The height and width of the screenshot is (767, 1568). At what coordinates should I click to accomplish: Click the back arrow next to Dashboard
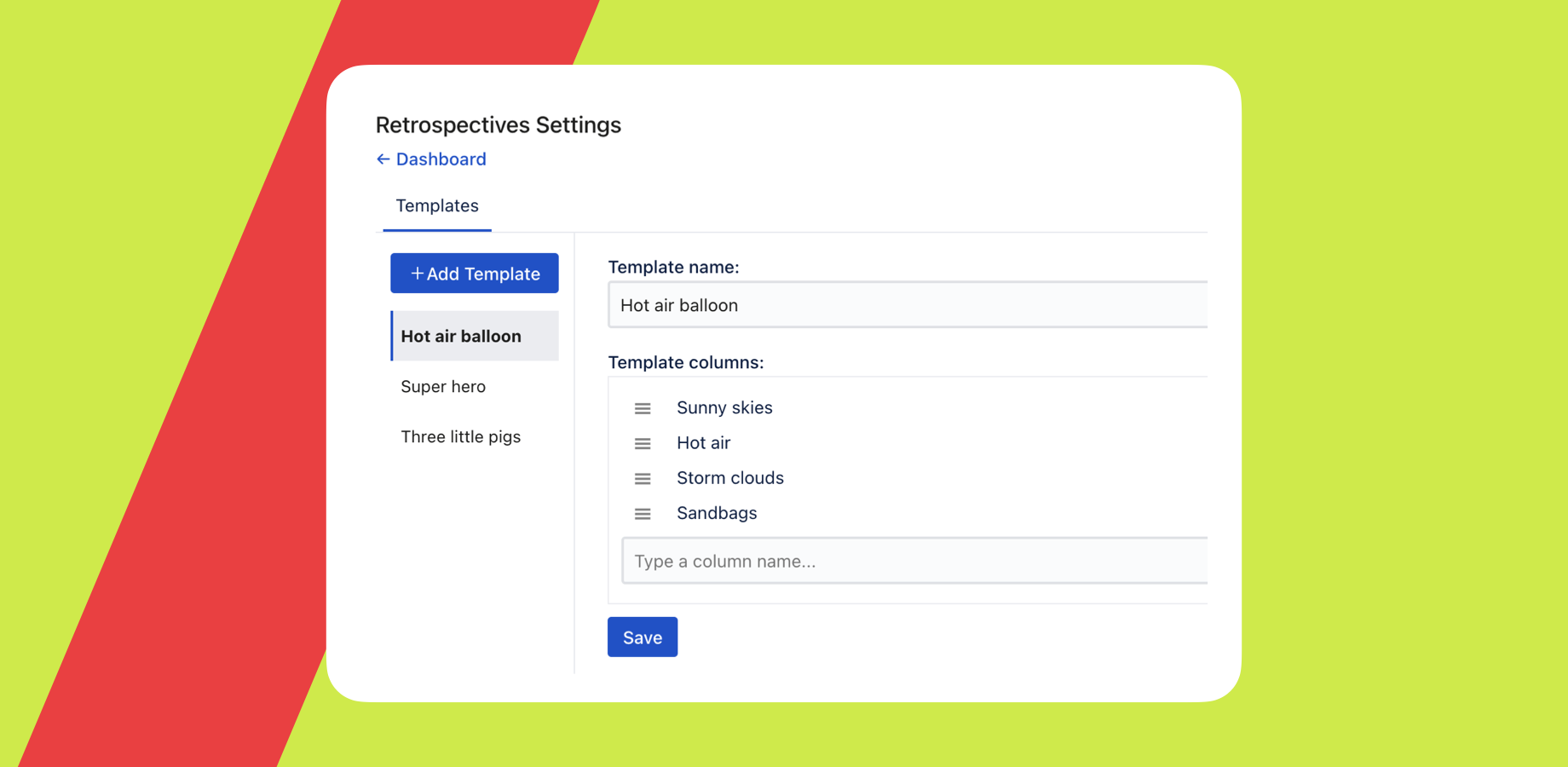click(x=383, y=159)
